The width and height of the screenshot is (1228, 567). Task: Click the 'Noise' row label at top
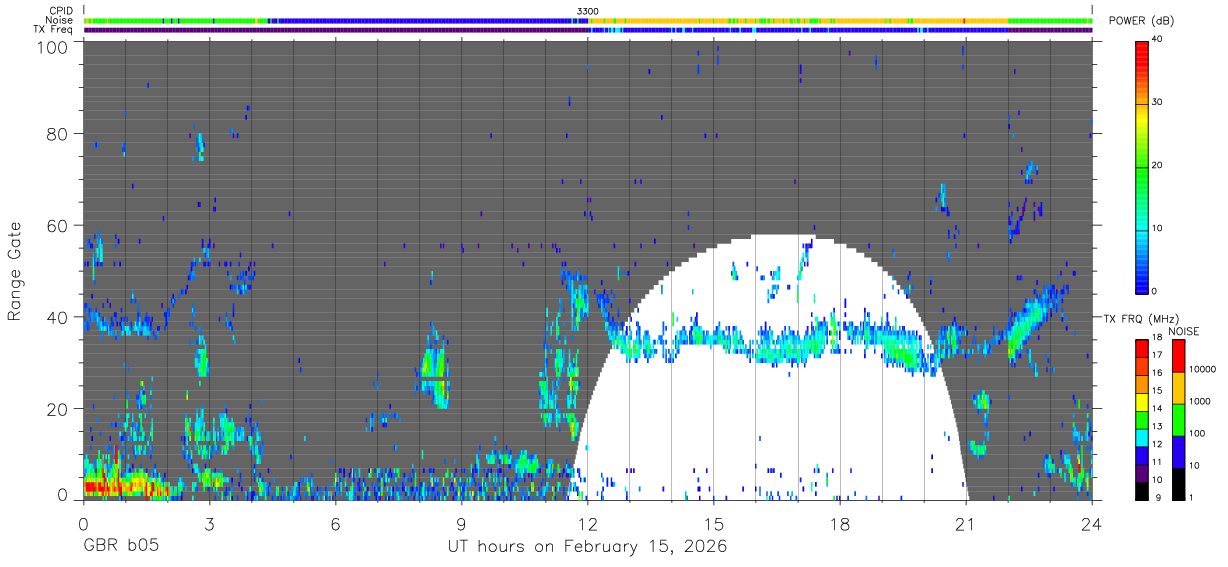coord(59,20)
